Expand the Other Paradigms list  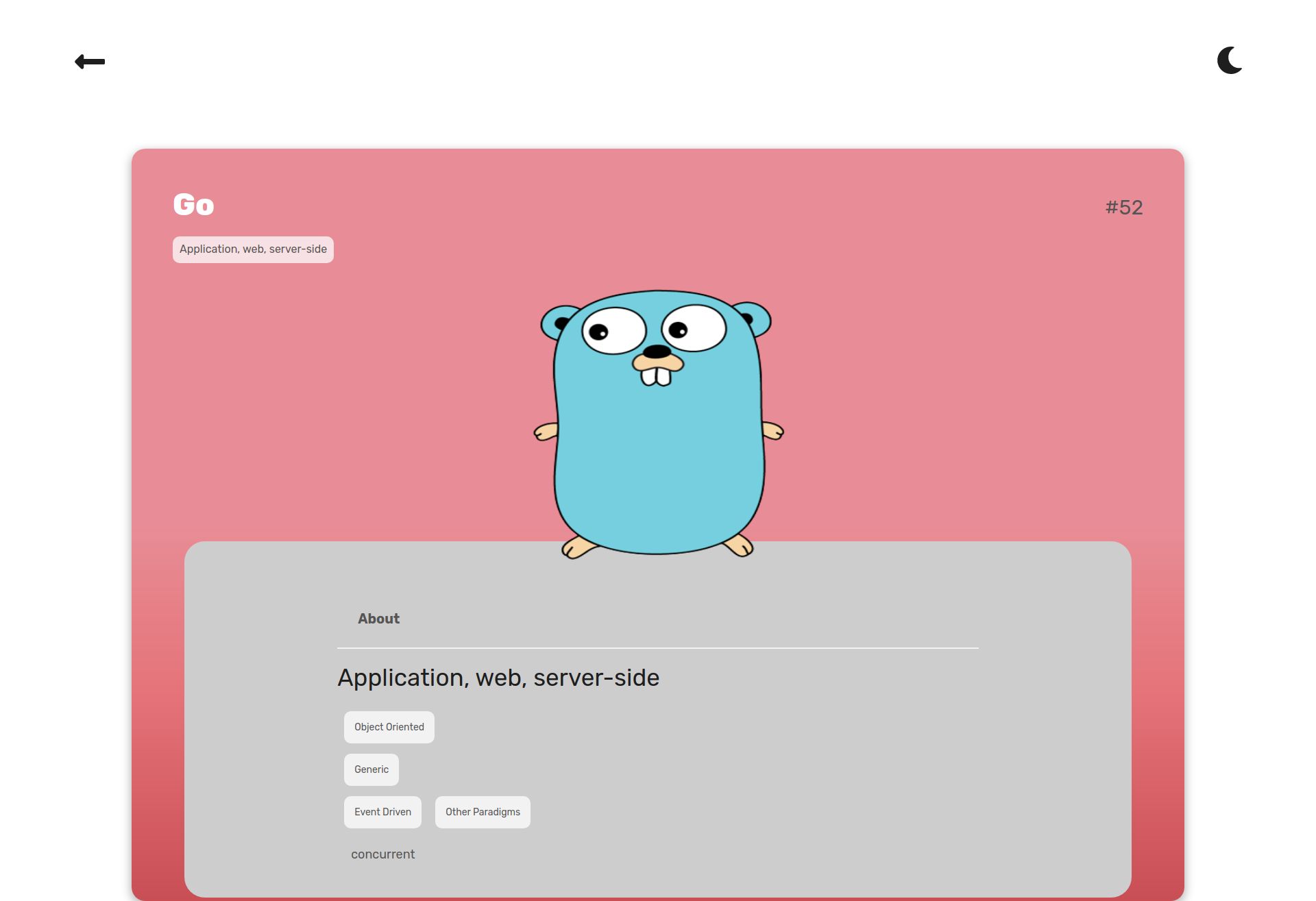(482, 812)
